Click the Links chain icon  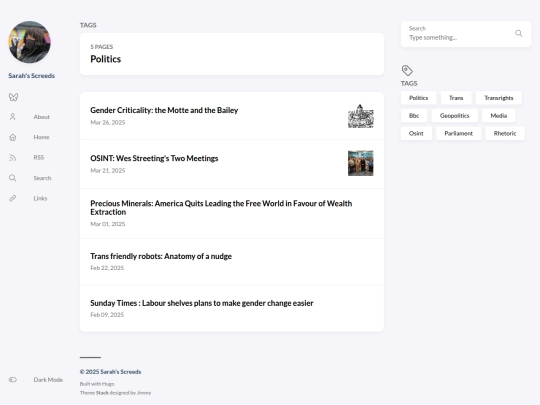13,198
